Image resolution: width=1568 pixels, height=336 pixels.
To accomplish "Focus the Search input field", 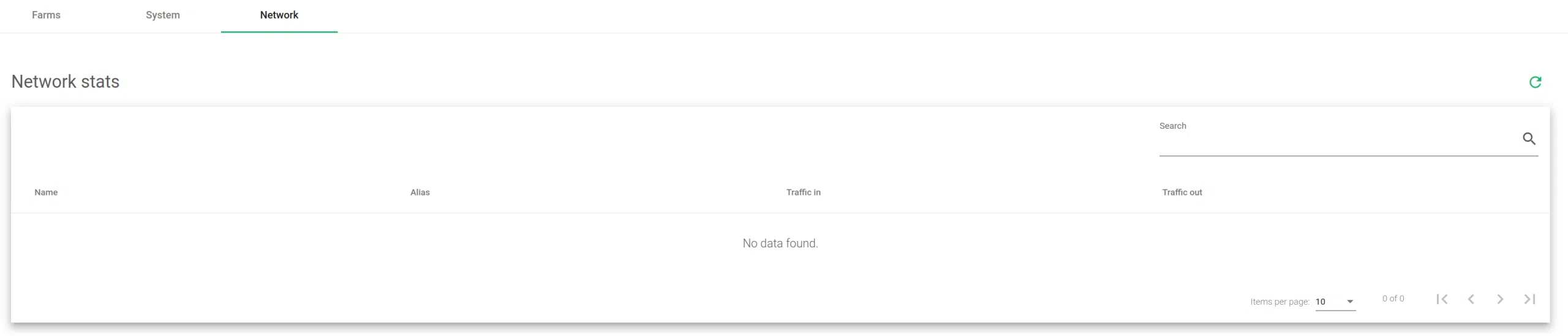I will point(1335,145).
